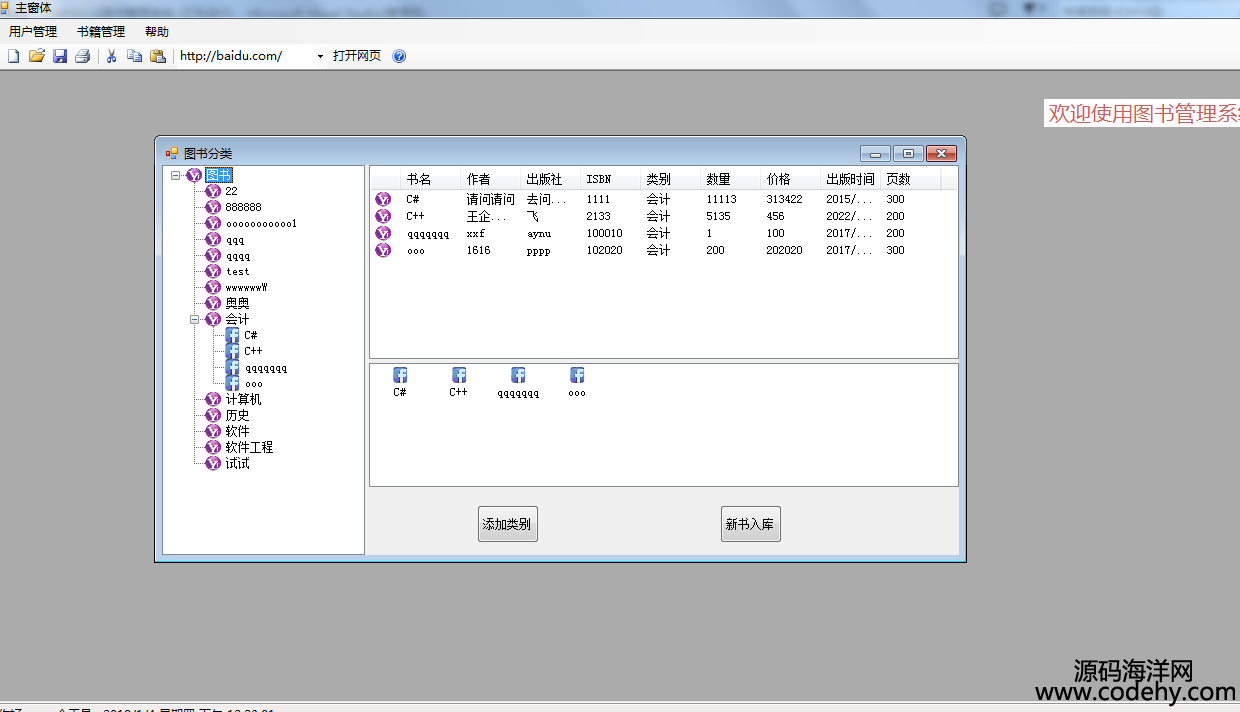Select the C# book icon in lower icon pane
The width and height of the screenshot is (1240, 712).
coord(400,376)
